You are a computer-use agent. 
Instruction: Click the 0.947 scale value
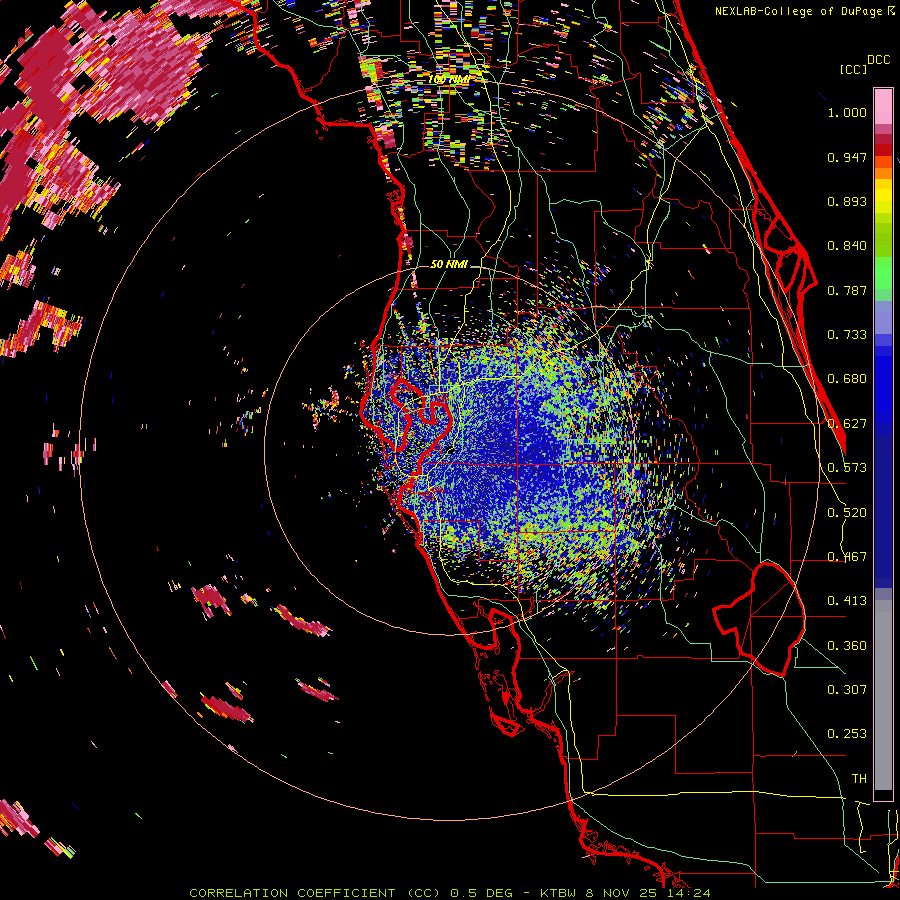[847, 157]
